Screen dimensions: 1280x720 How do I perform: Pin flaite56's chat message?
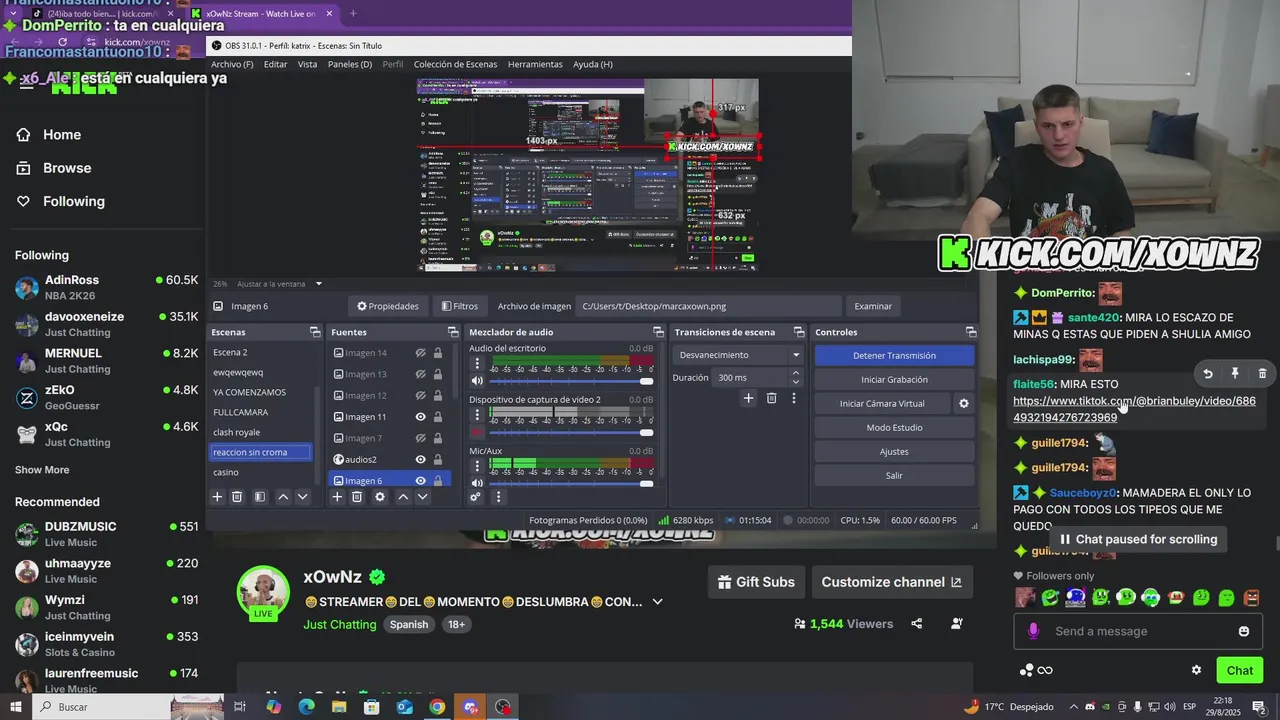(1235, 373)
